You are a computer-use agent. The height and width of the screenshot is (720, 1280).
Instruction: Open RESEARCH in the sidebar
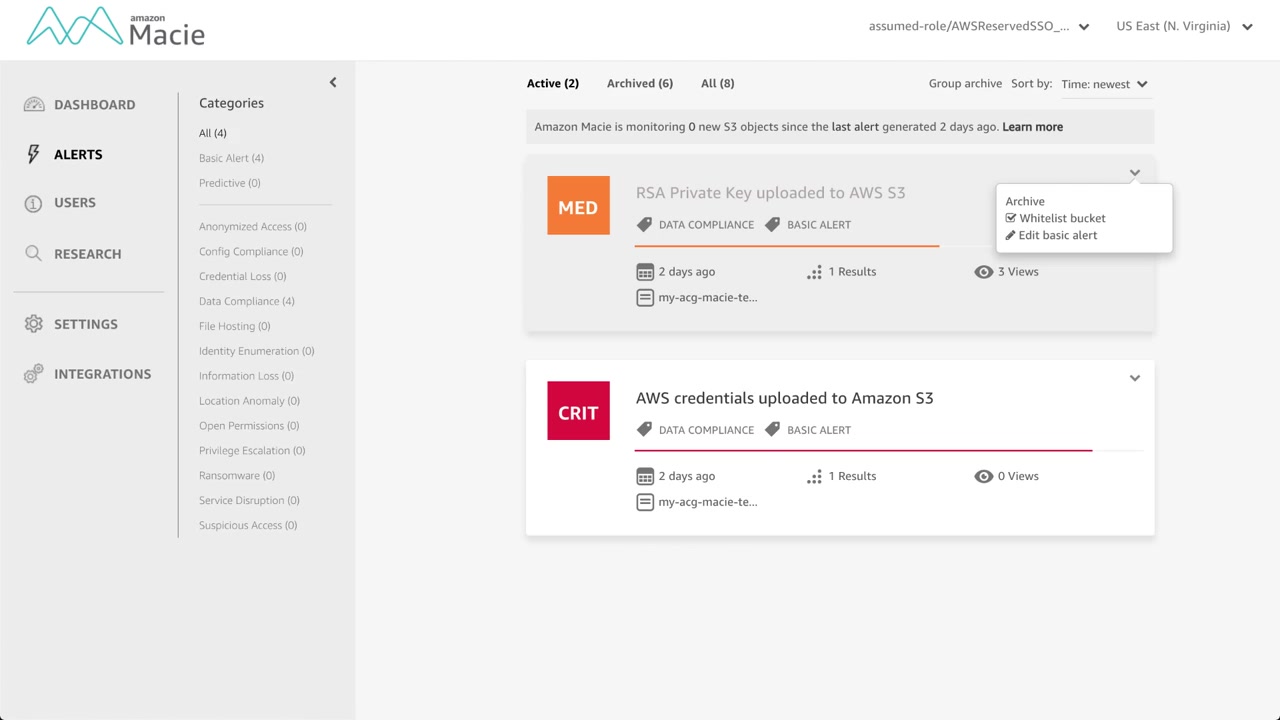tap(88, 254)
